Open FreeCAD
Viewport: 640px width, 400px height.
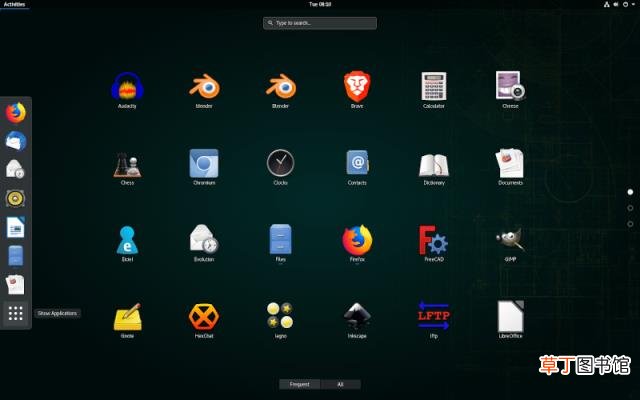tap(434, 243)
